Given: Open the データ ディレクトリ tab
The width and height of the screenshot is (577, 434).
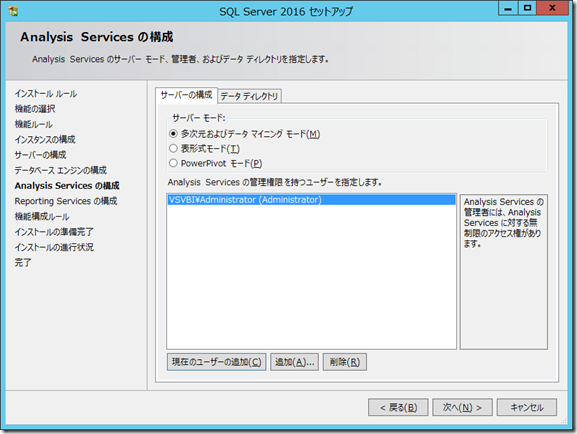Looking at the screenshot, I should pos(249,96).
